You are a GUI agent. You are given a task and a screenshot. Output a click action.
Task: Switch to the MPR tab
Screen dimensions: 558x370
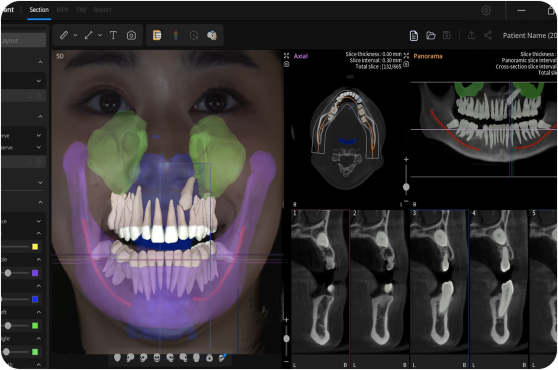(x=62, y=10)
